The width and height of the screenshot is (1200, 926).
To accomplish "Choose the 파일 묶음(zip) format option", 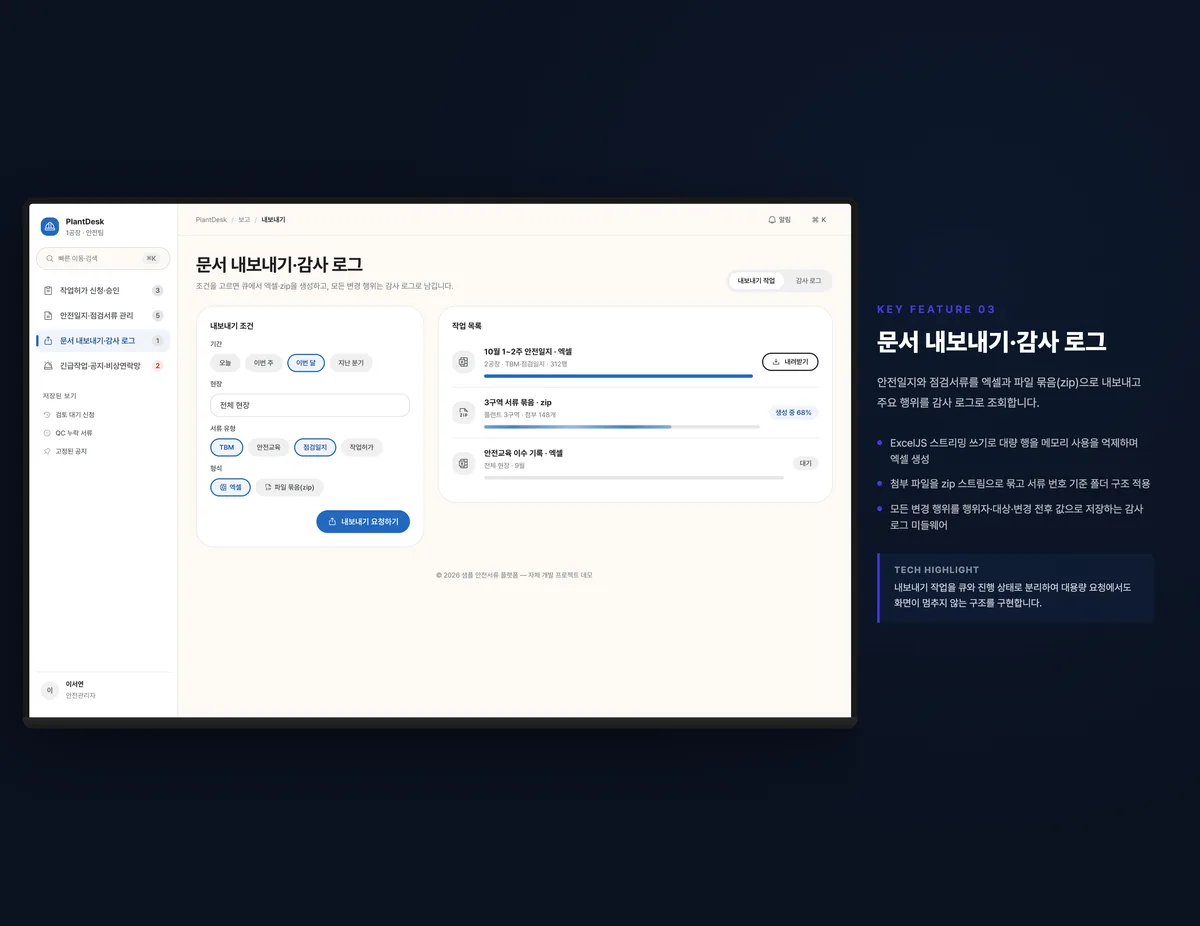I will 290,487.
